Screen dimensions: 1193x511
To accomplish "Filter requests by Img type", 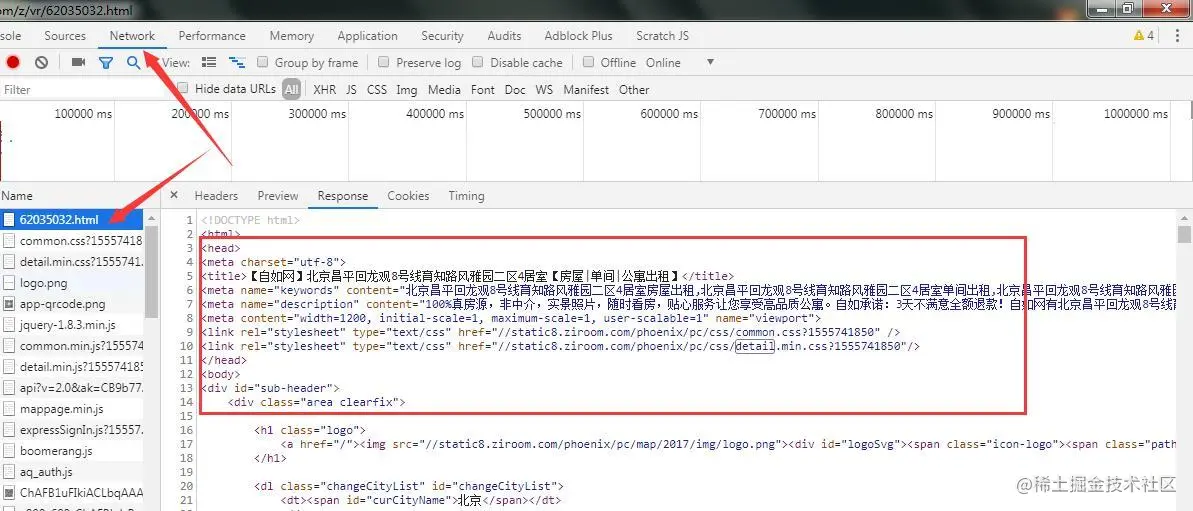I will click(x=406, y=90).
